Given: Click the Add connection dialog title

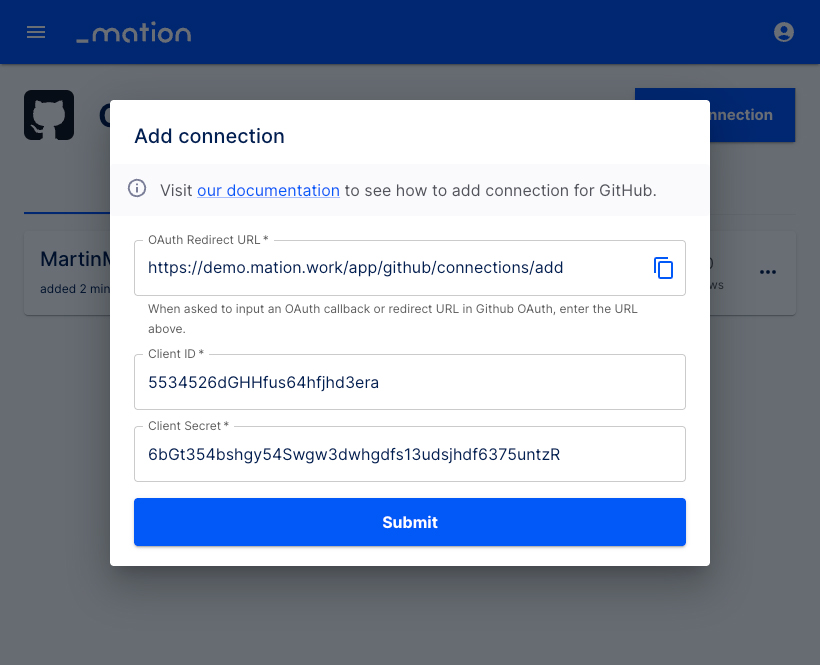Looking at the screenshot, I should pyautogui.click(x=209, y=136).
